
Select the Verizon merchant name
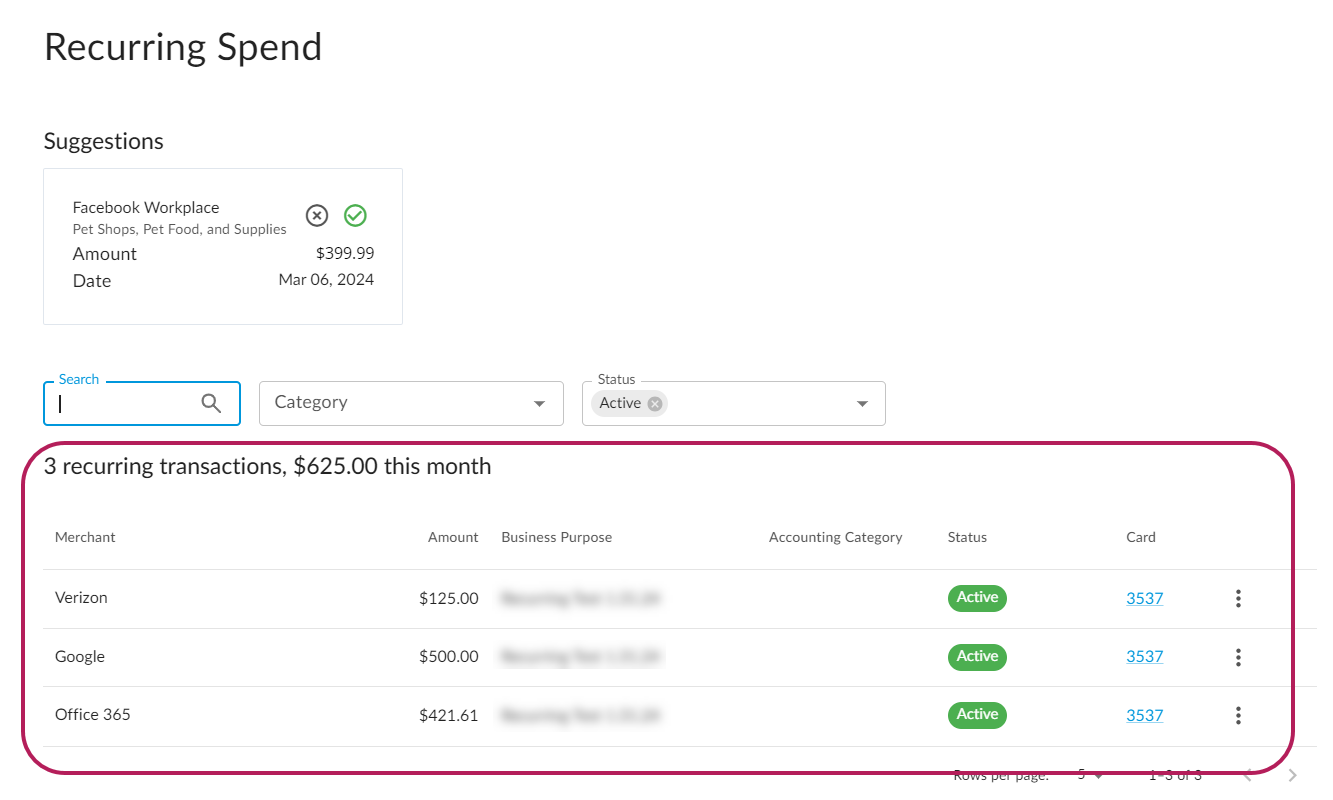(81, 598)
